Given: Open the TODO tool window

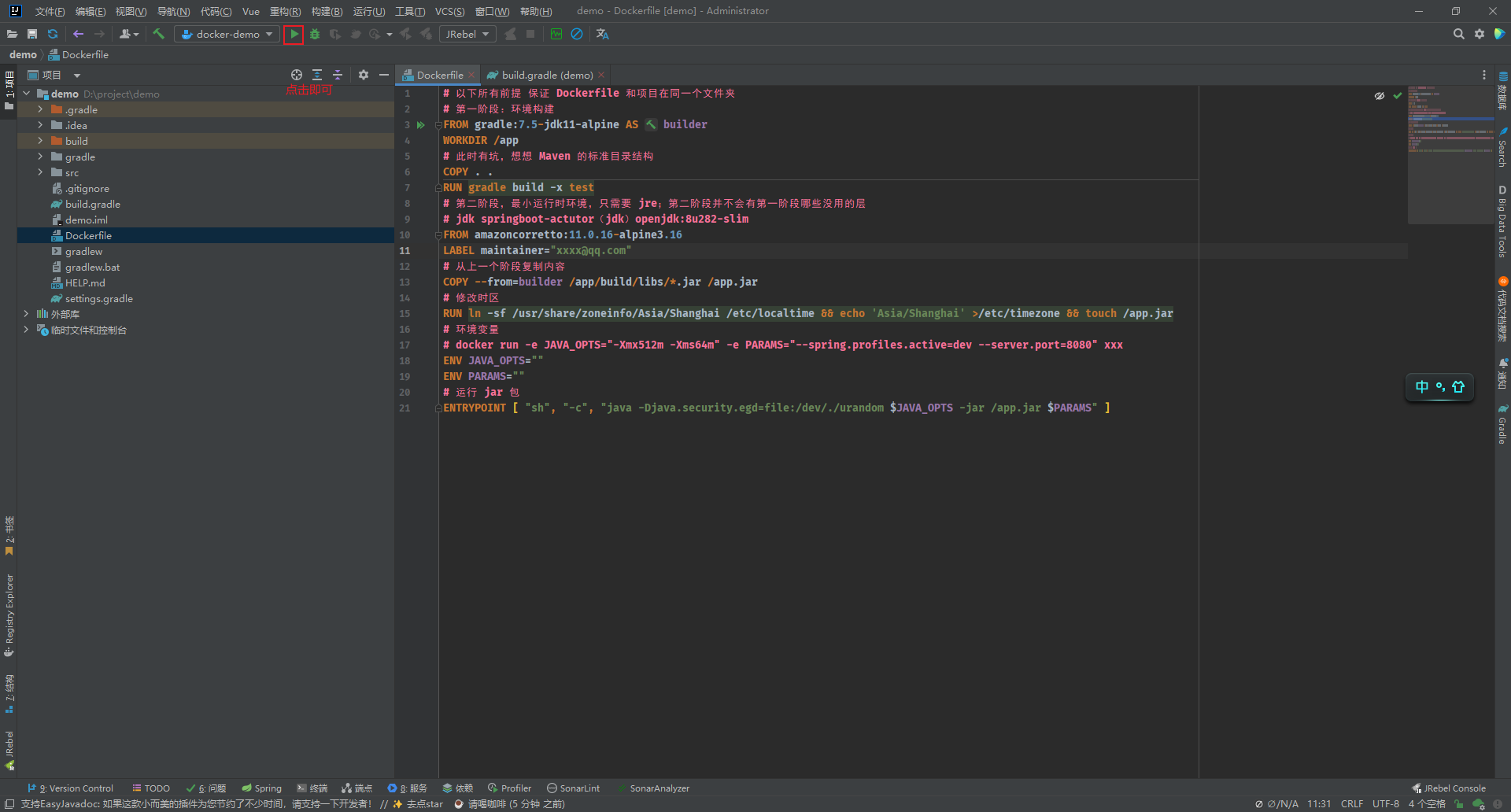Looking at the screenshot, I should 151,788.
